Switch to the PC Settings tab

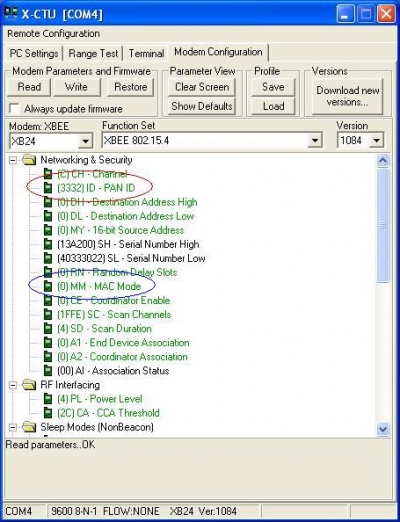pos(34,54)
